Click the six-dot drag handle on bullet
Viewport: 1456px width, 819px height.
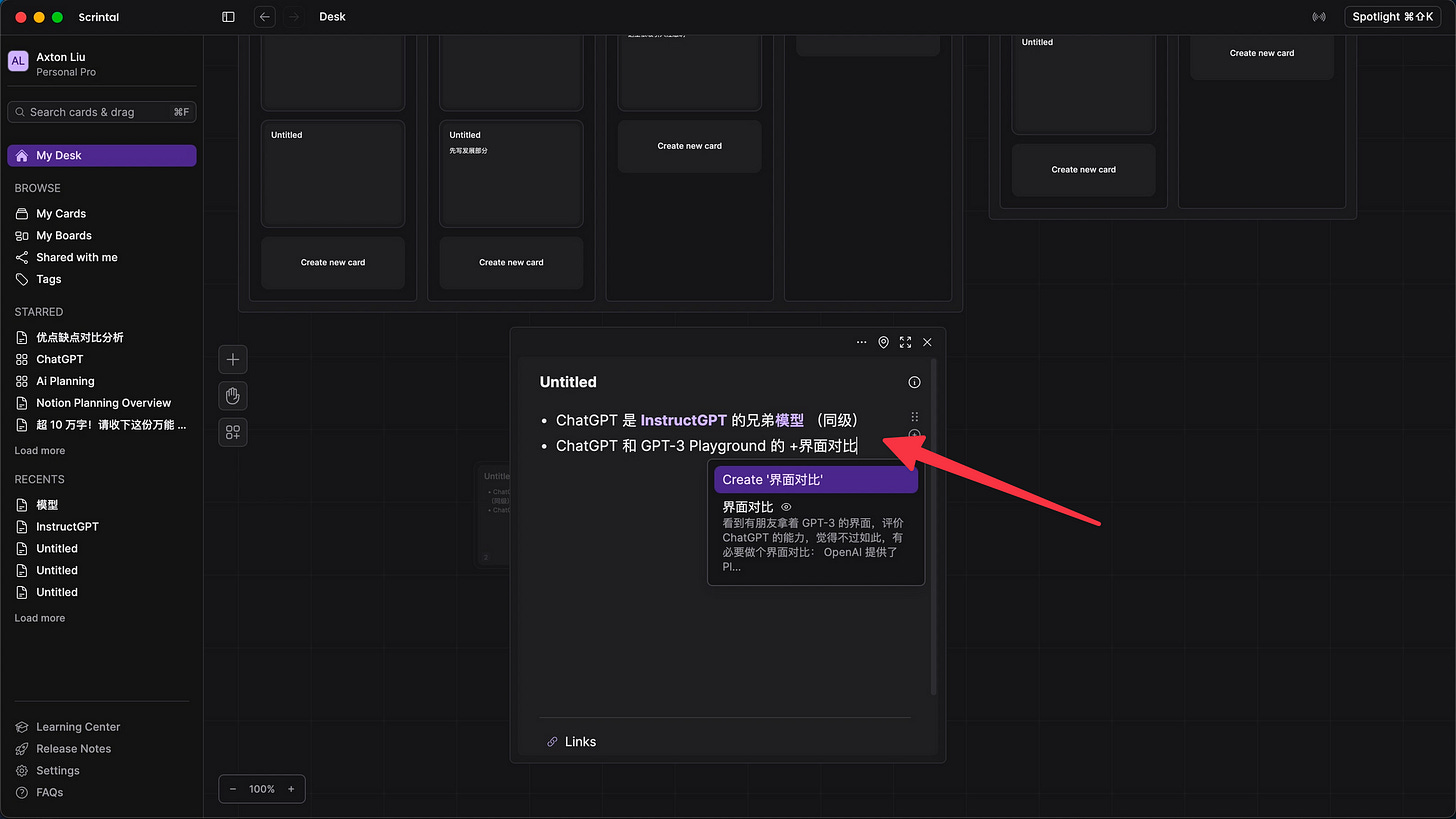tap(914, 417)
